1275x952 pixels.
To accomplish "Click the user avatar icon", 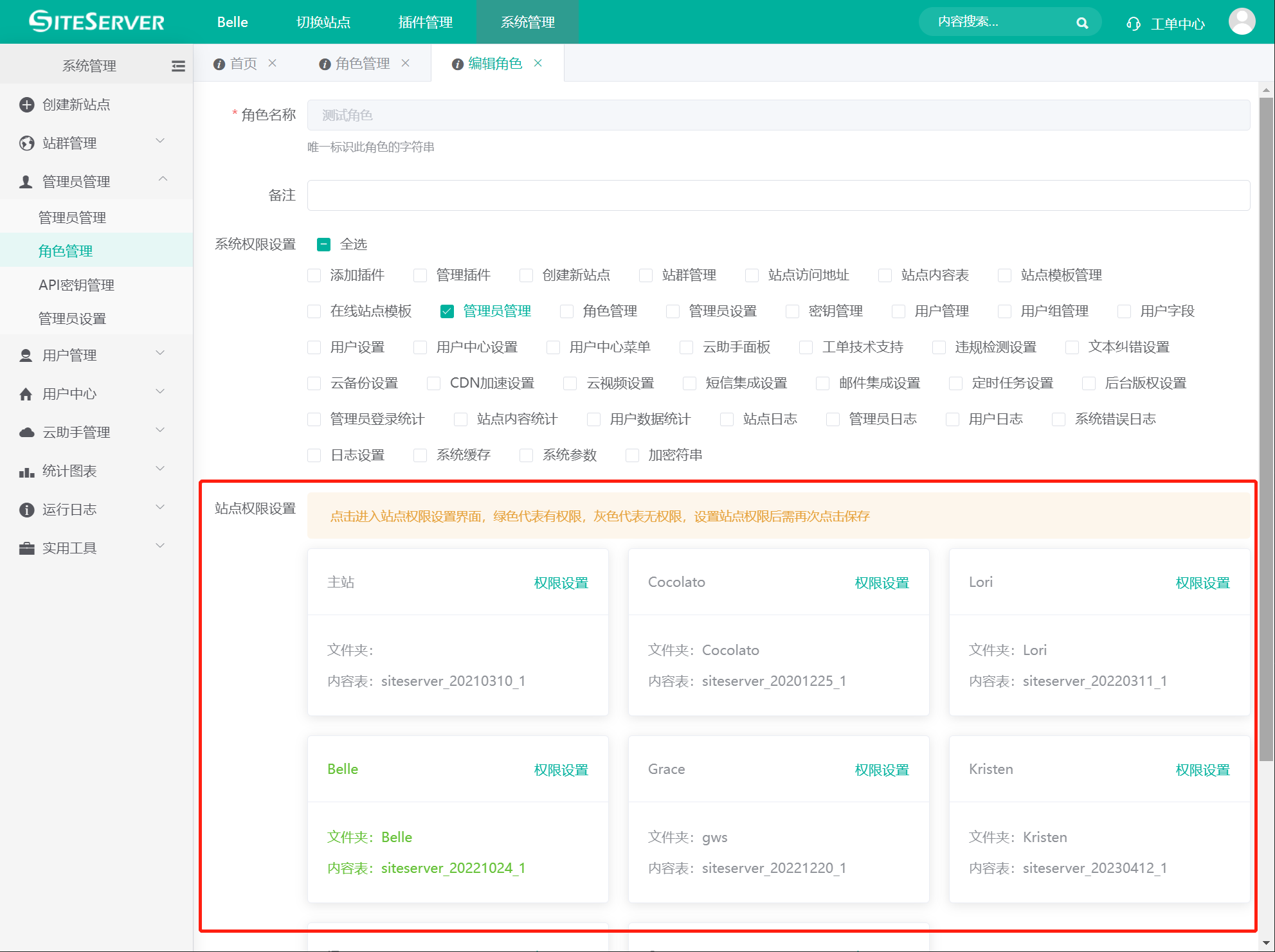I will (x=1241, y=22).
